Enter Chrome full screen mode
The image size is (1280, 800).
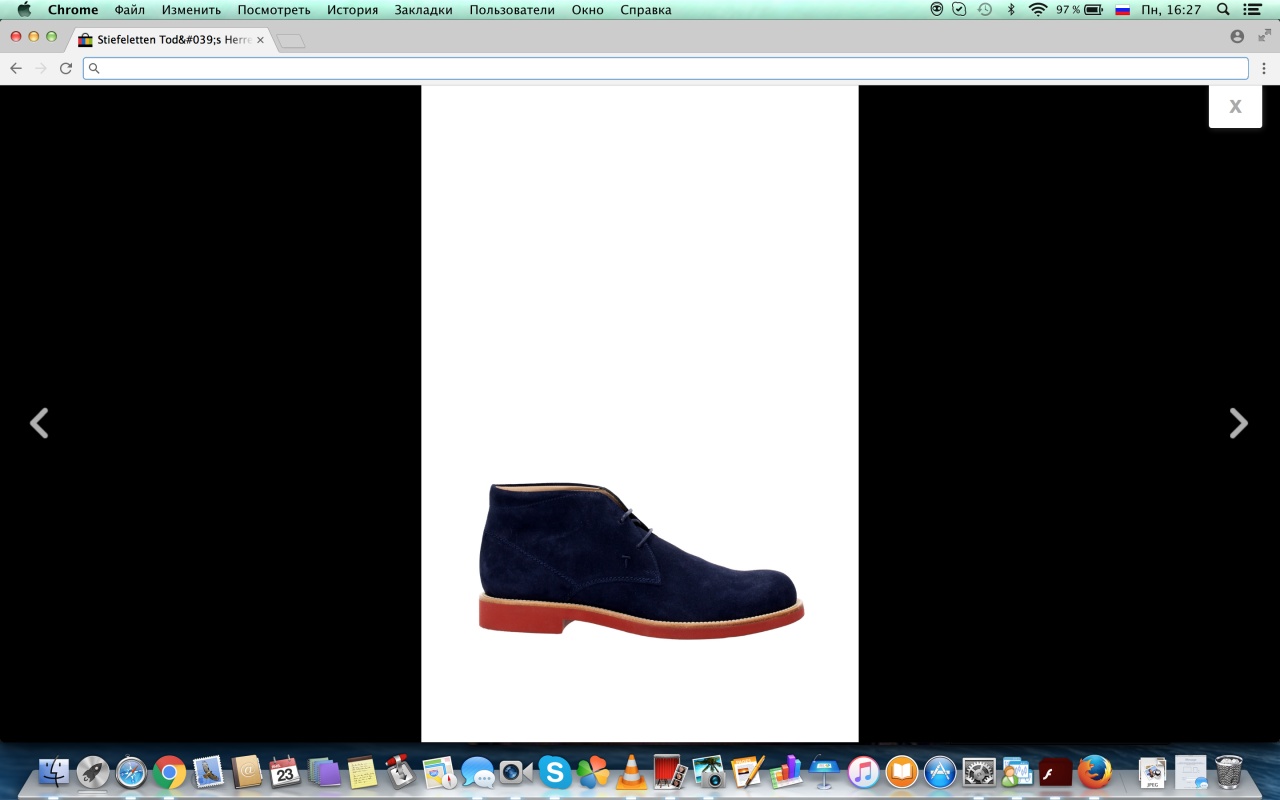(1264, 36)
